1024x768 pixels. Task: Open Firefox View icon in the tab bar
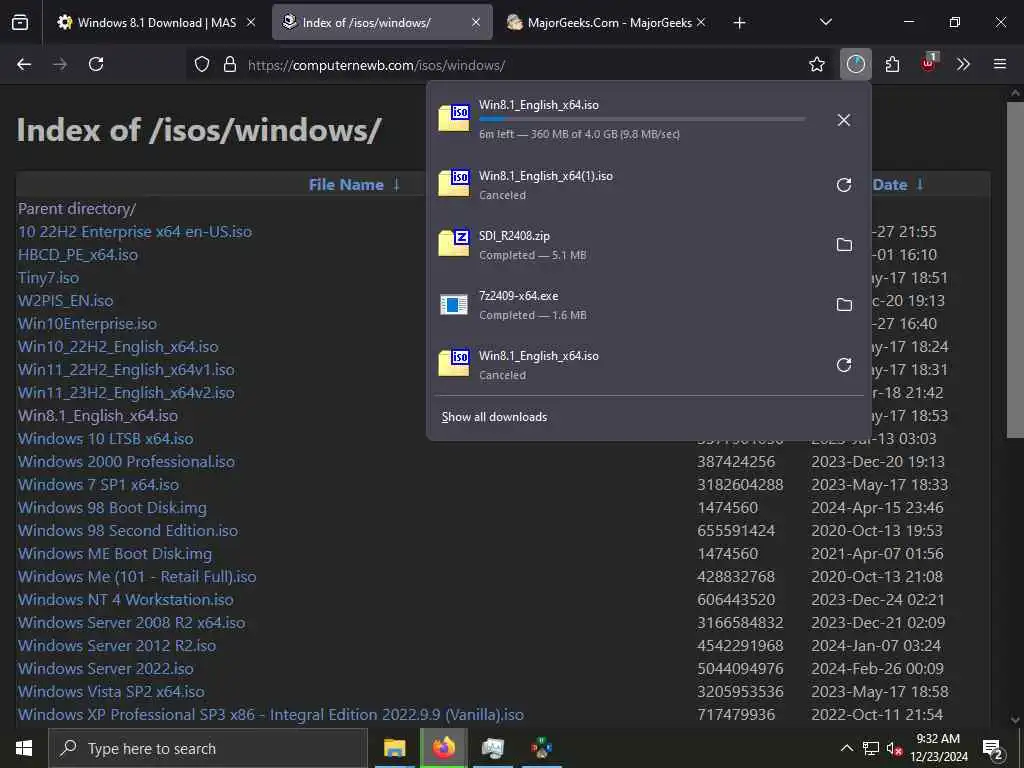click(x=20, y=22)
